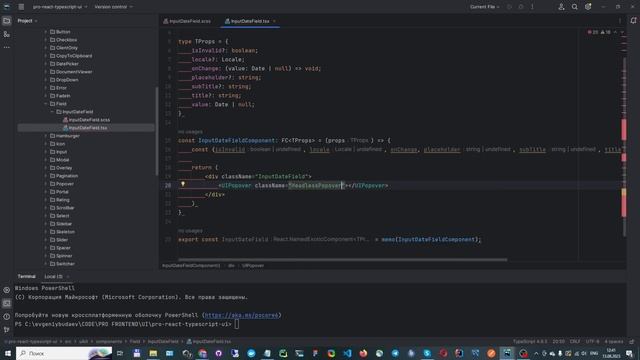This screenshot has width=640, height=360.
Task: Click the Windows taskbar search box
Action: click(x=64, y=353)
